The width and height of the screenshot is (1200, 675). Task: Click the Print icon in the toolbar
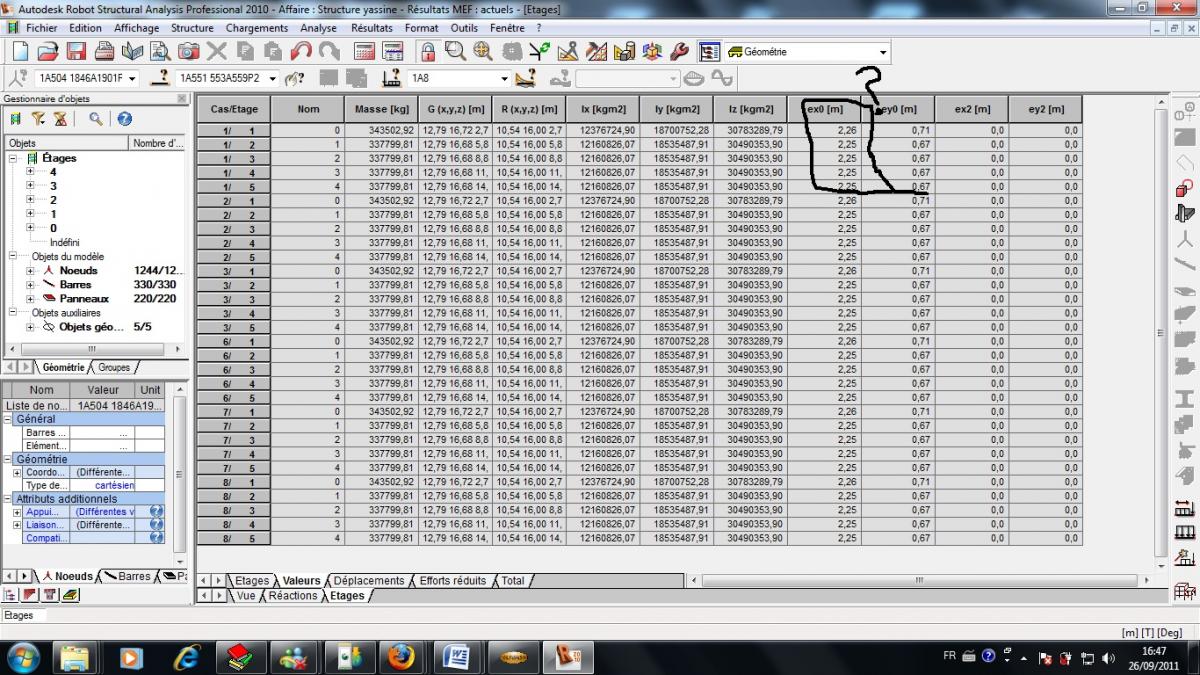pos(106,52)
